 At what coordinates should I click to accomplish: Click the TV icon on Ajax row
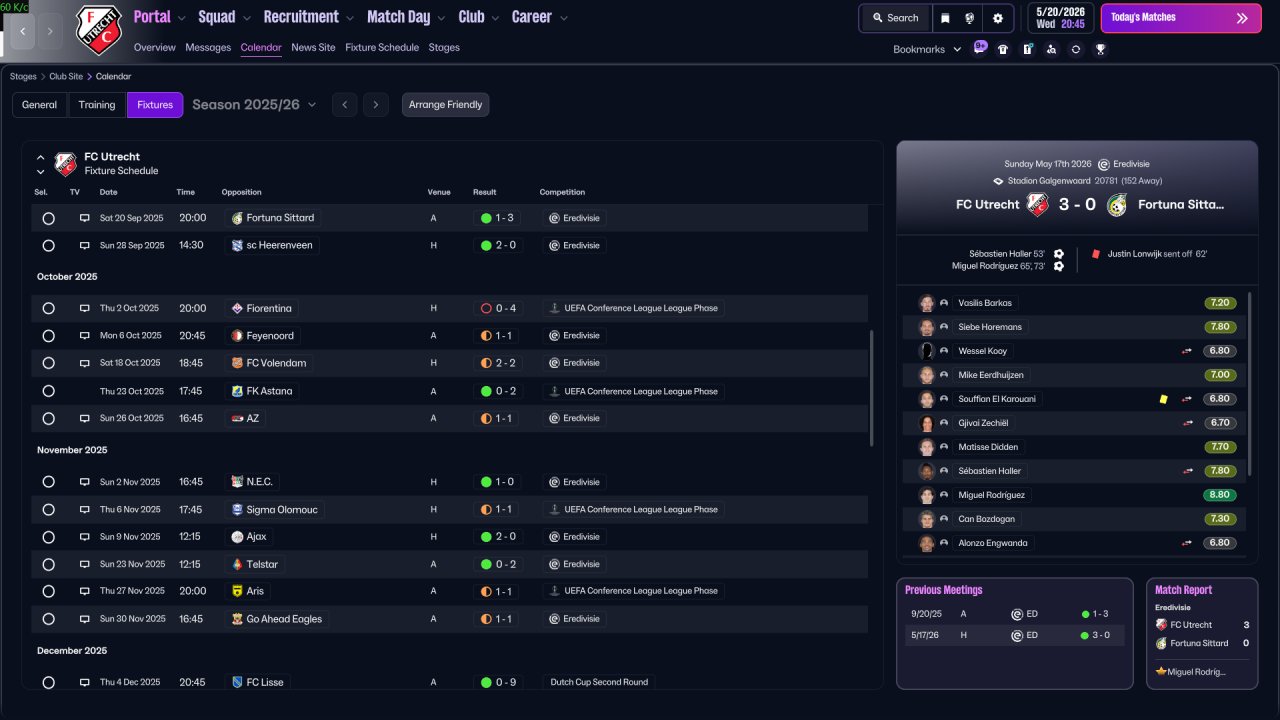click(85, 537)
